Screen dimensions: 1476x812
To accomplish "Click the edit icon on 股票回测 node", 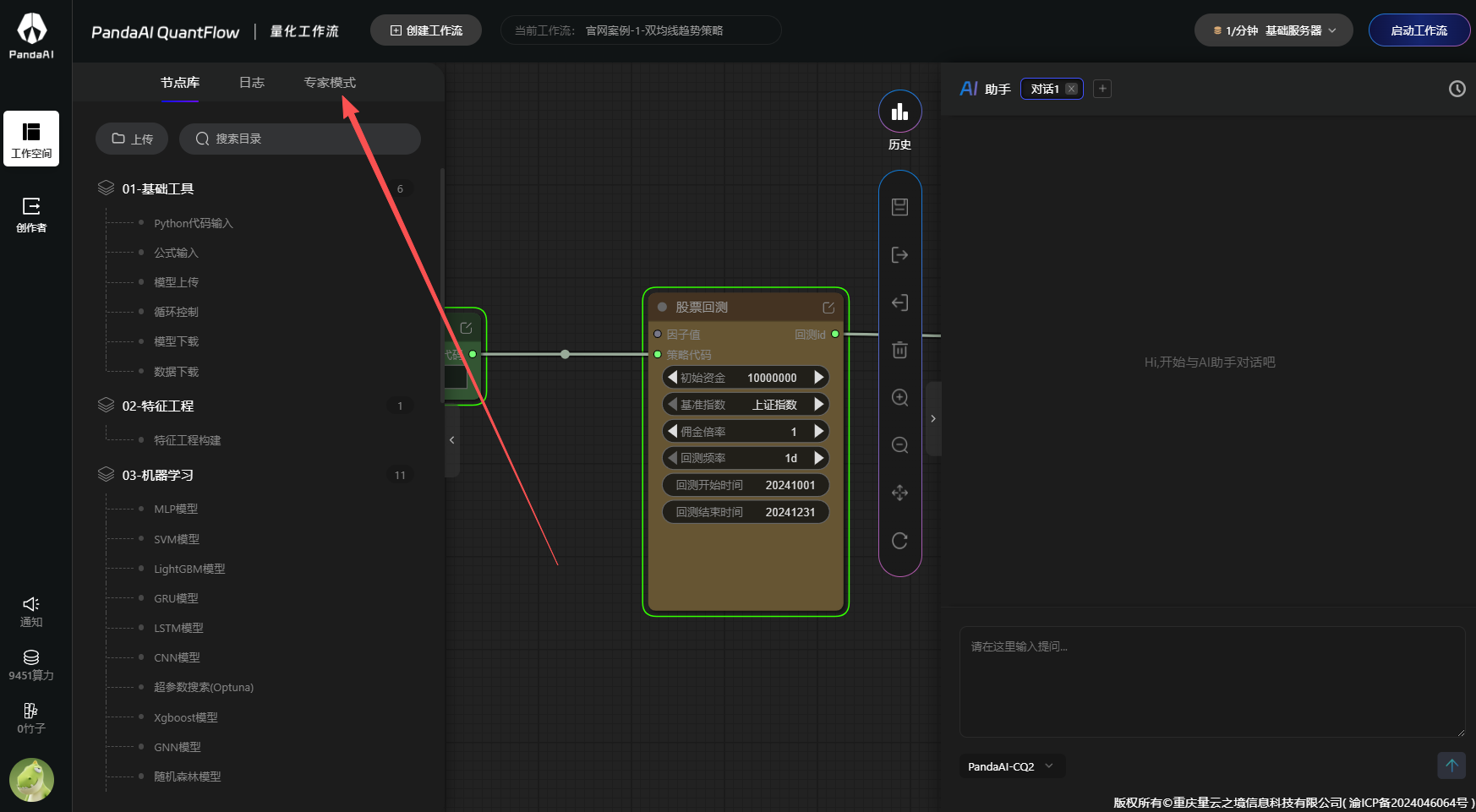I will [828, 308].
